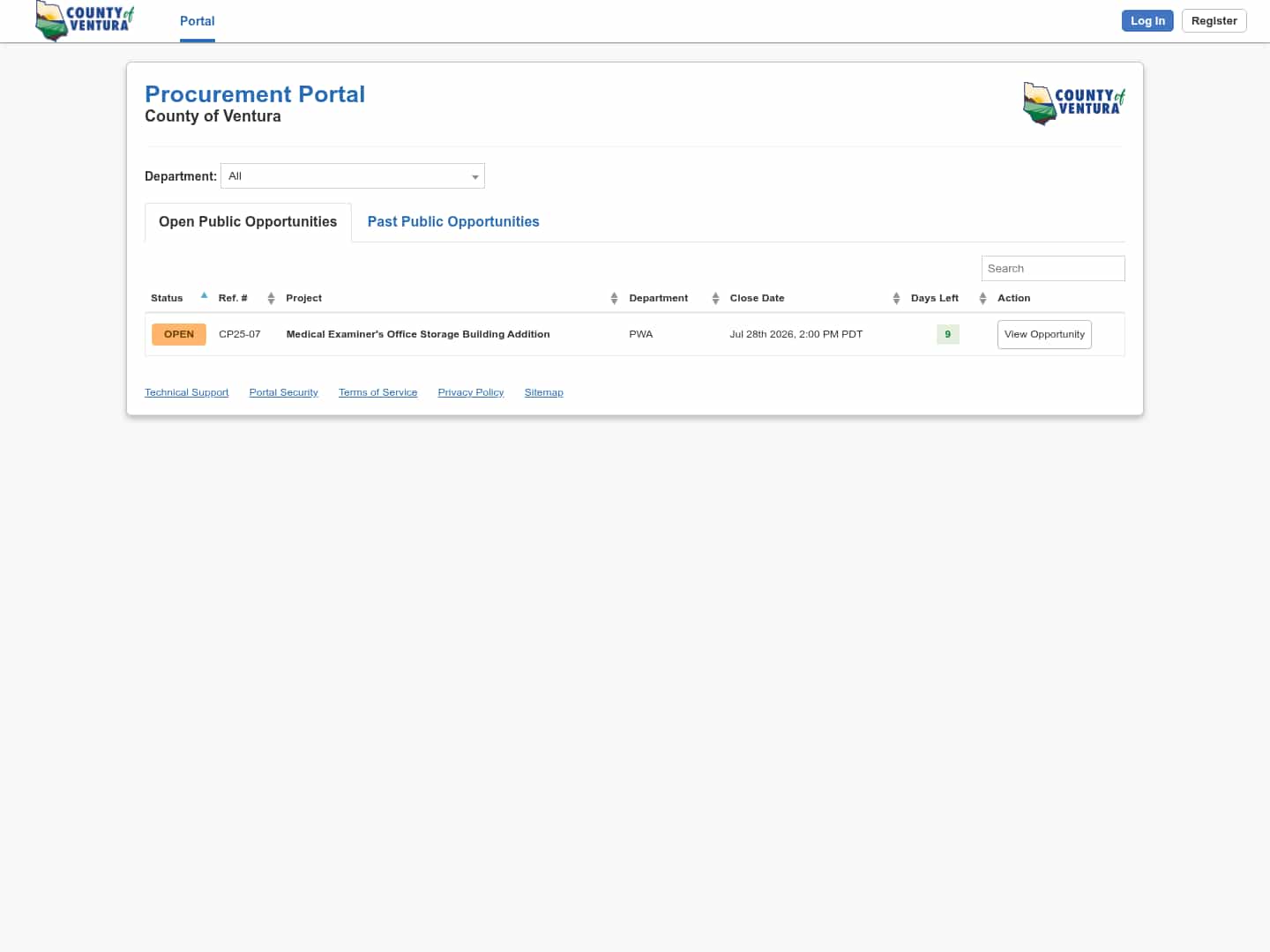This screenshot has height=952, width=1270.
Task: Sort by Status column arrow
Action: (204, 295)
